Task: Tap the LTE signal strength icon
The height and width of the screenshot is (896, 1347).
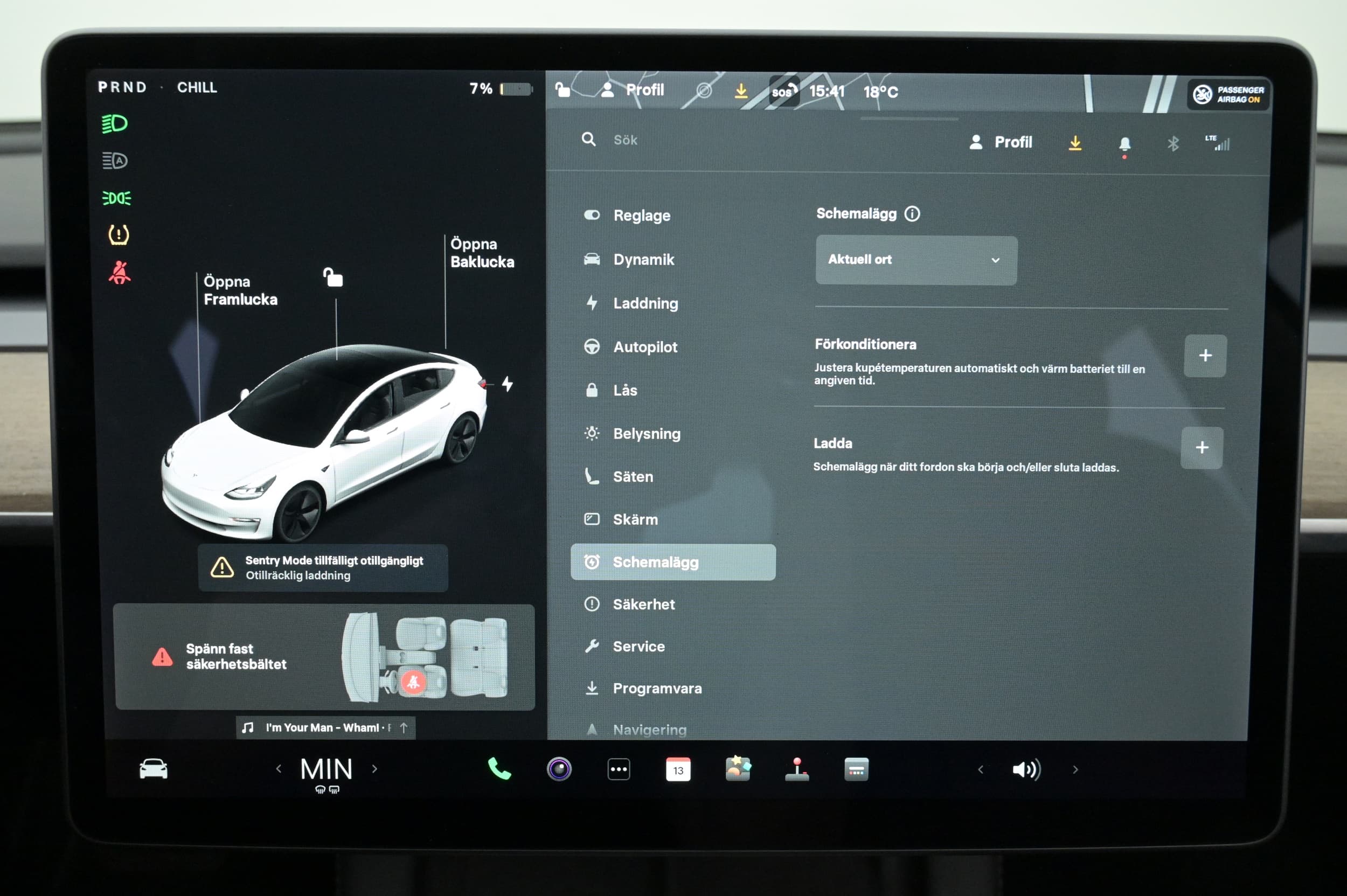Action: (1218, 143)
